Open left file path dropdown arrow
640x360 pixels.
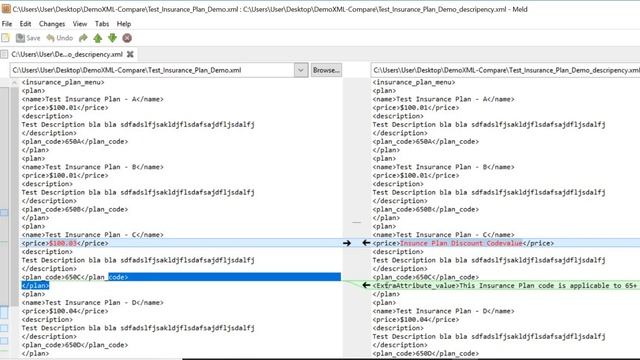coord(300,70)
